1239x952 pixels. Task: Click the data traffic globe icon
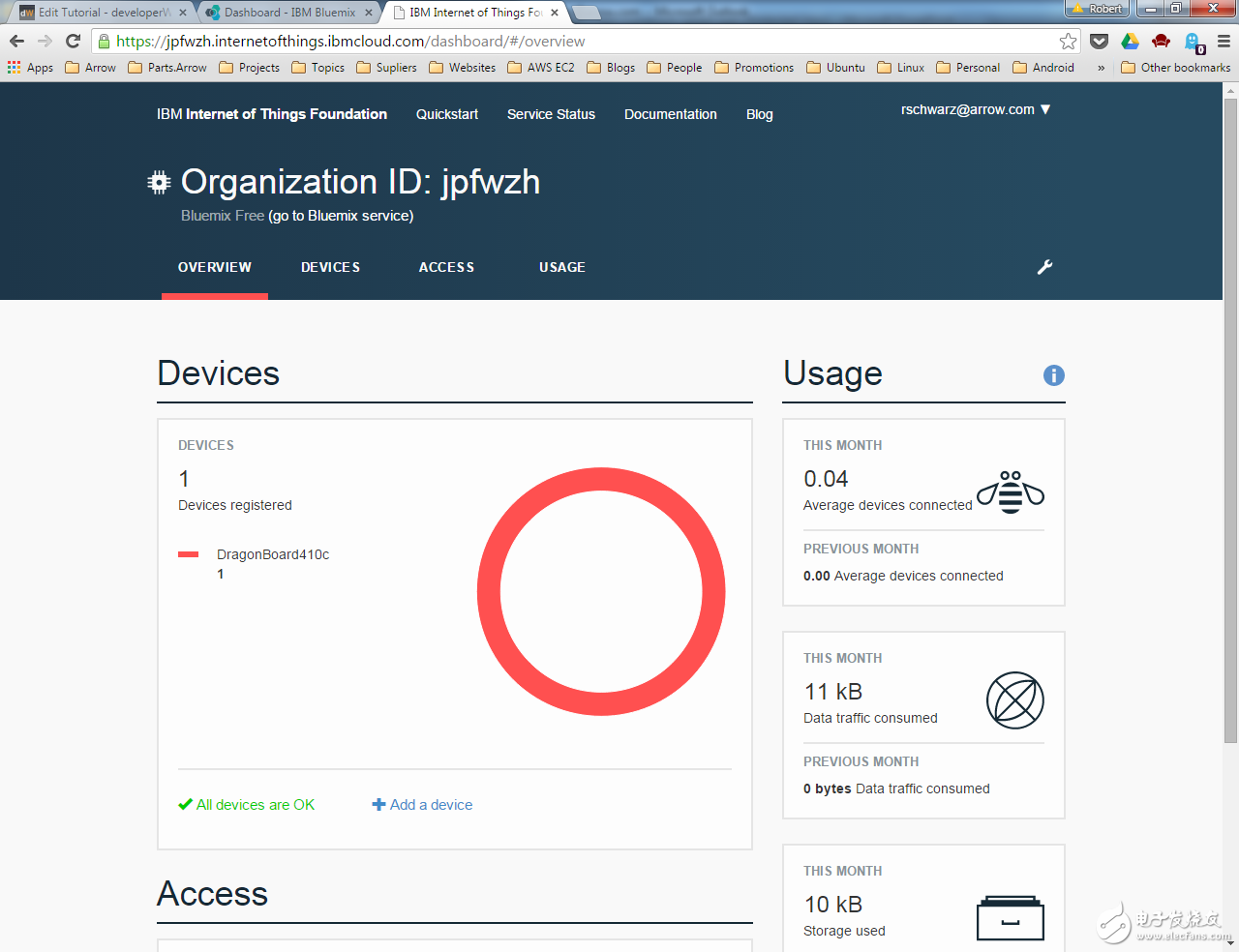pos(1014,700)
